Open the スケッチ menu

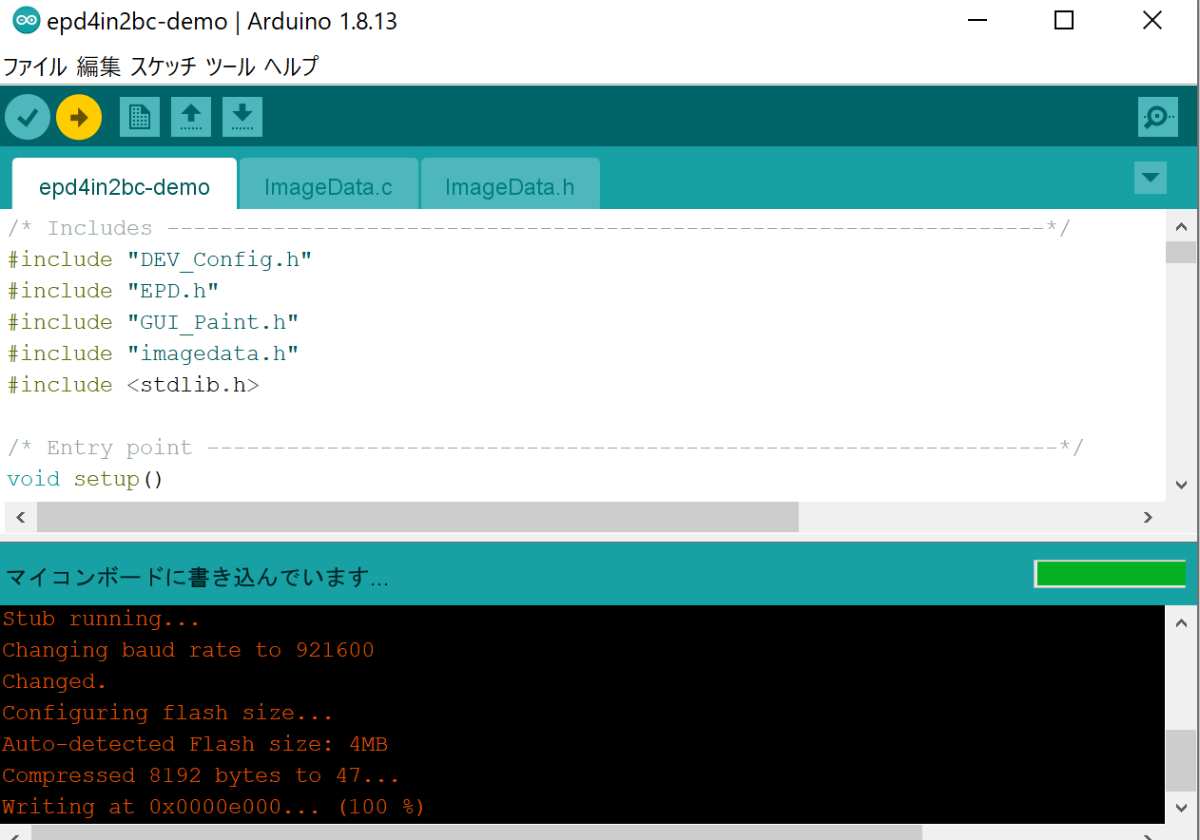coord(163,67)
